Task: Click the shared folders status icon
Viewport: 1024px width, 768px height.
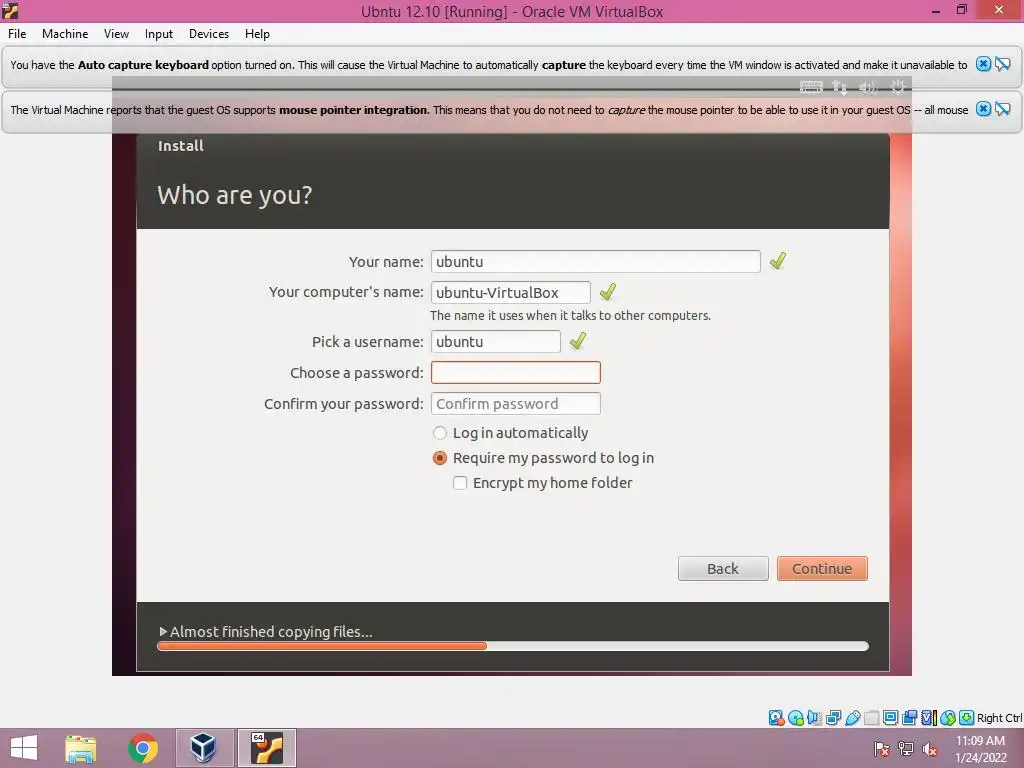Action: (871, 718)
